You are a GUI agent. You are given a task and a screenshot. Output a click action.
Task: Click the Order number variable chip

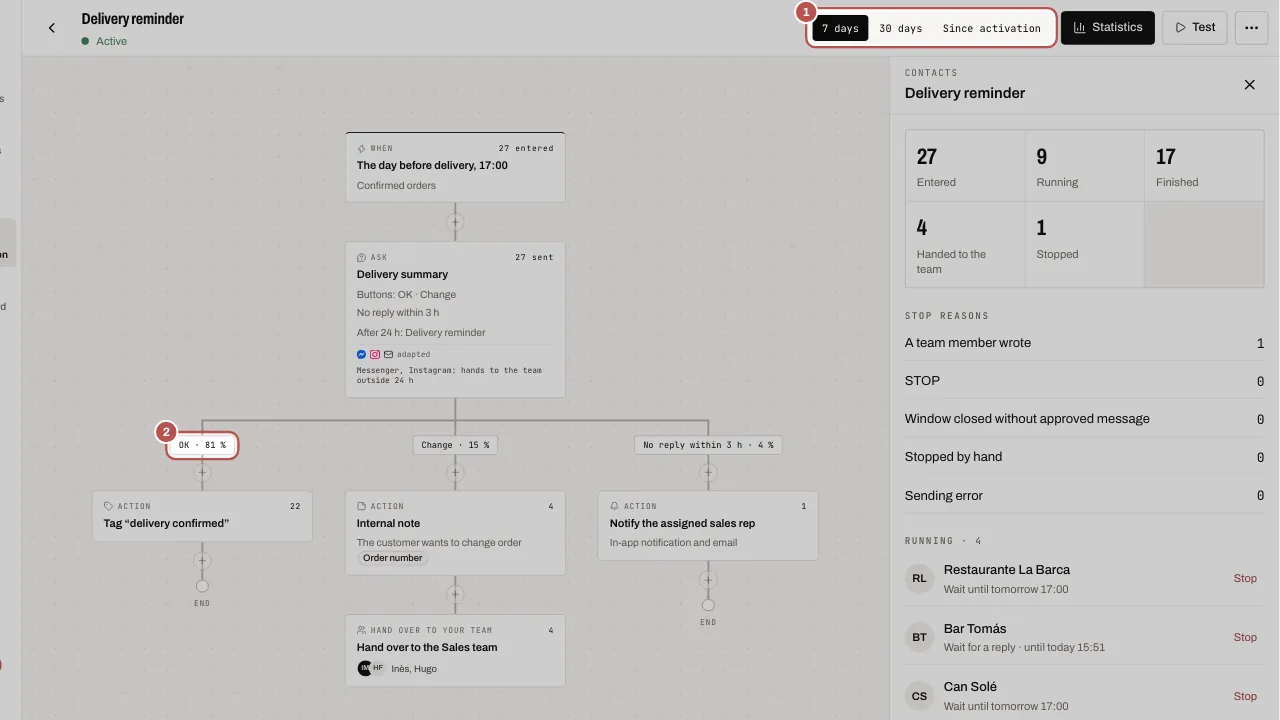point(392,558)
